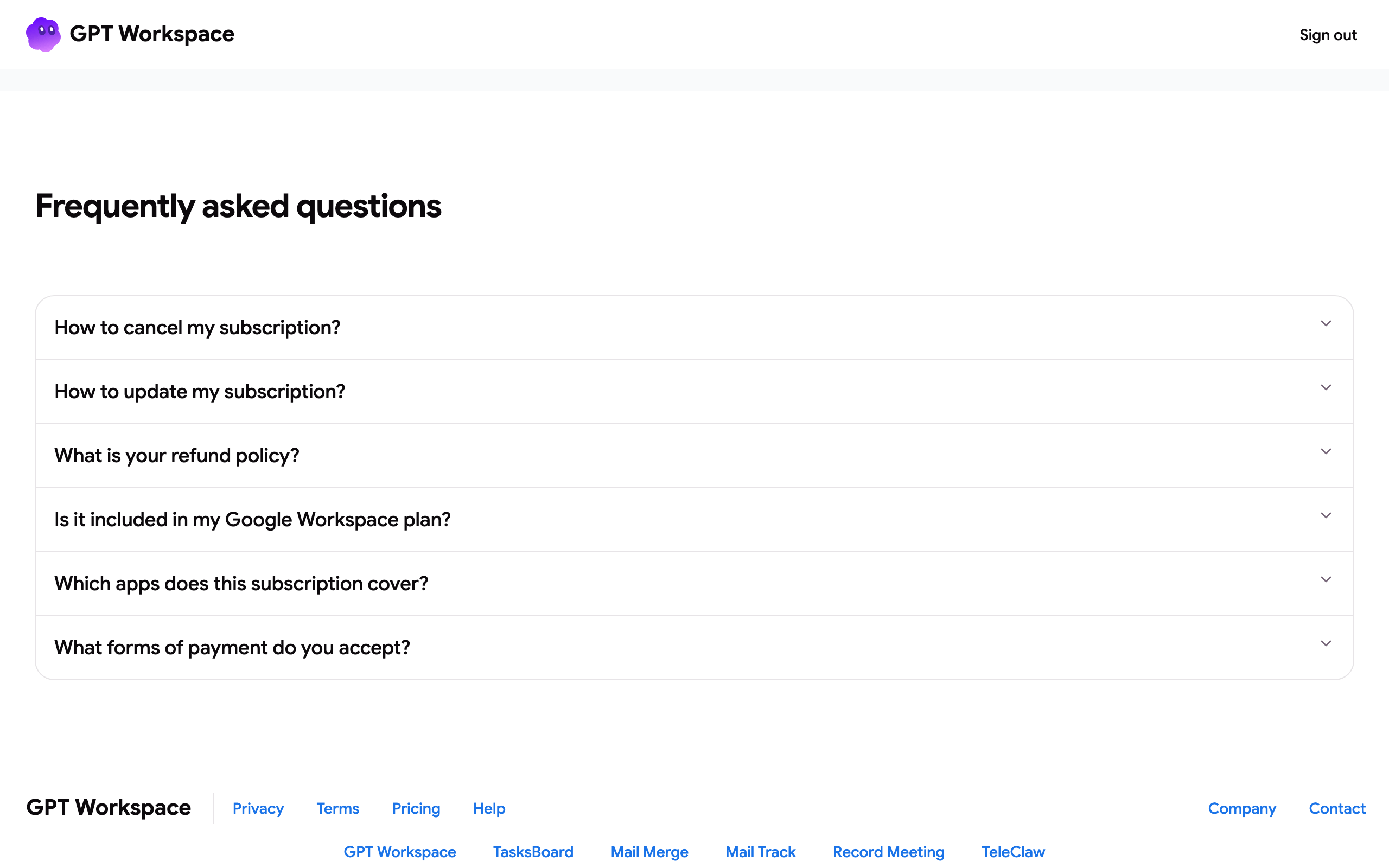This screenshot has height=868, width=1389.
Task: Click the footer GPT Workspace brand name
Action: tap(109, 808)
